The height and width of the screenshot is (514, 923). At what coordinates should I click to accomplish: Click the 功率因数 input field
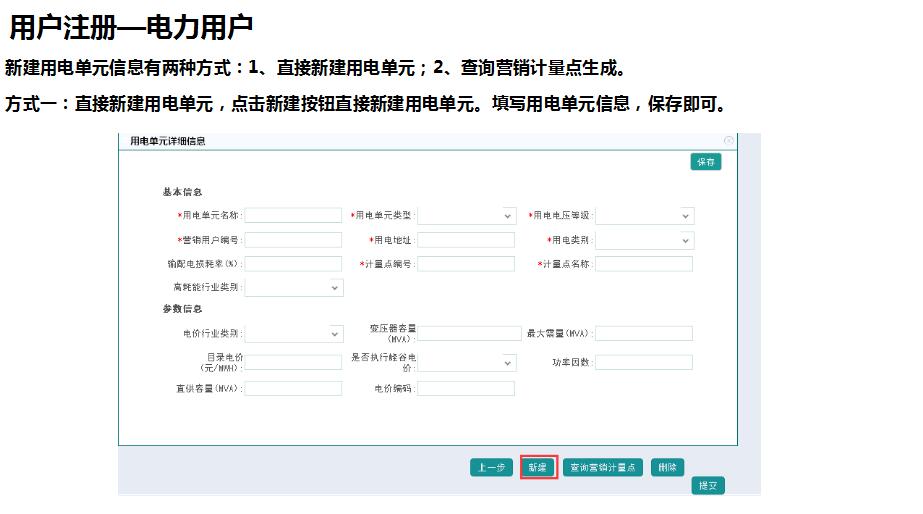[644, 362]
